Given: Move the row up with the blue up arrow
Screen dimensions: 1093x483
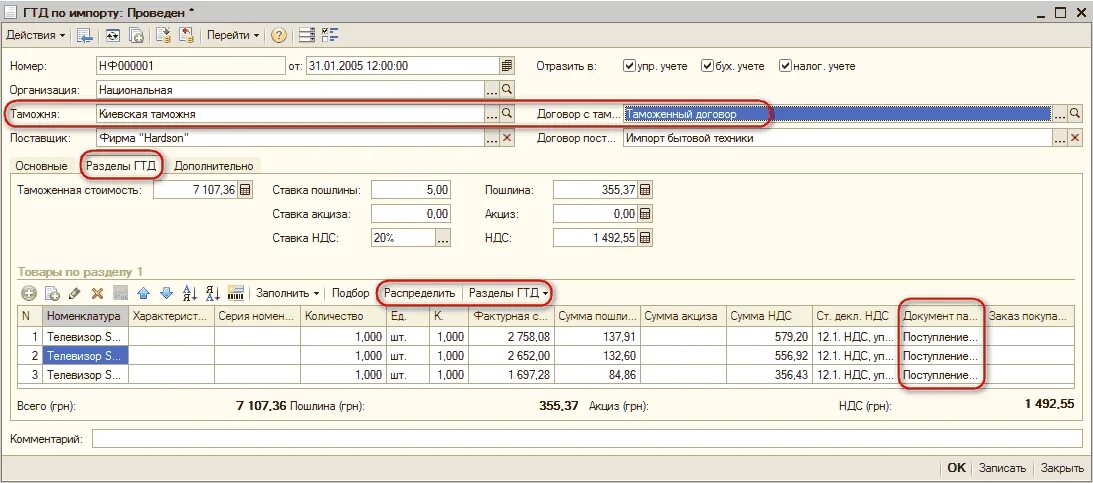Looking at the screenshot, I should pyautogui.click(x=144, y=293).
